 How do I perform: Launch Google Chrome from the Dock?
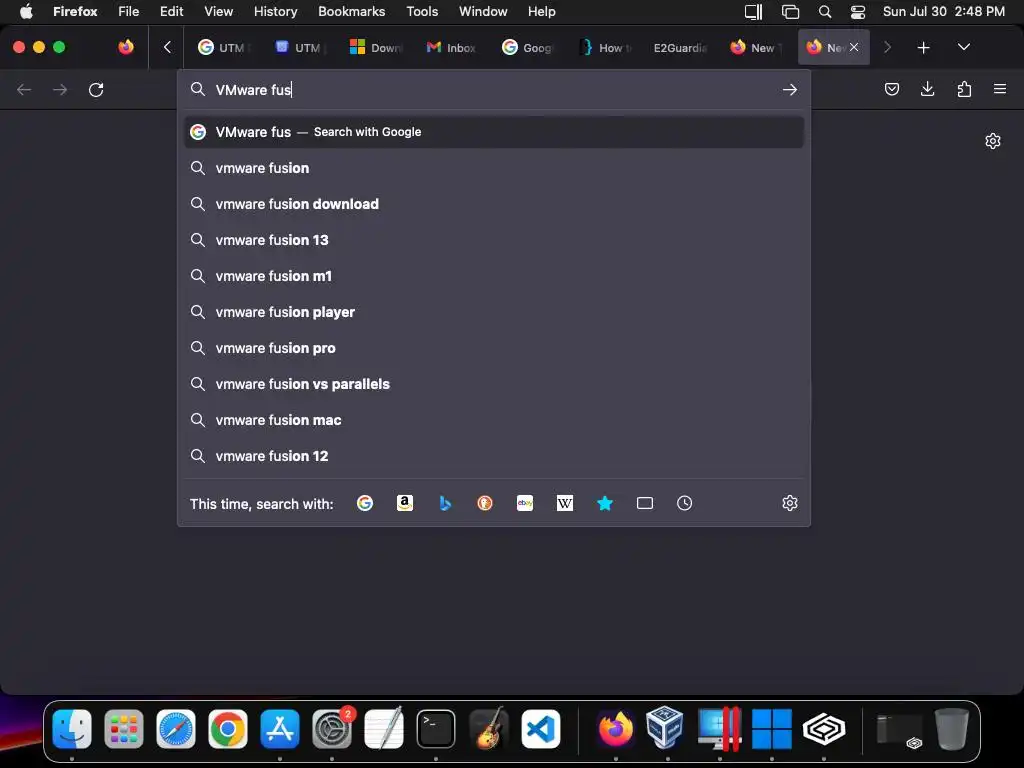tap(228, 729)
